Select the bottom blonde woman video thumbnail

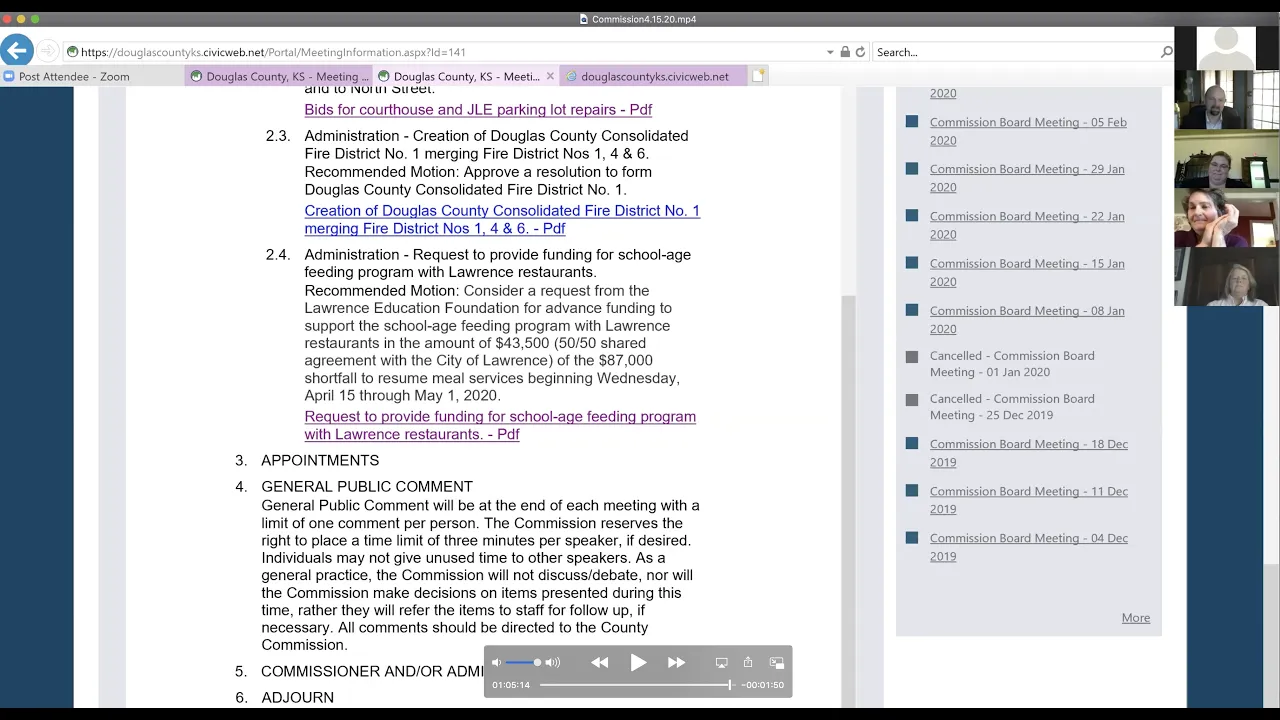click(1227, 276)
